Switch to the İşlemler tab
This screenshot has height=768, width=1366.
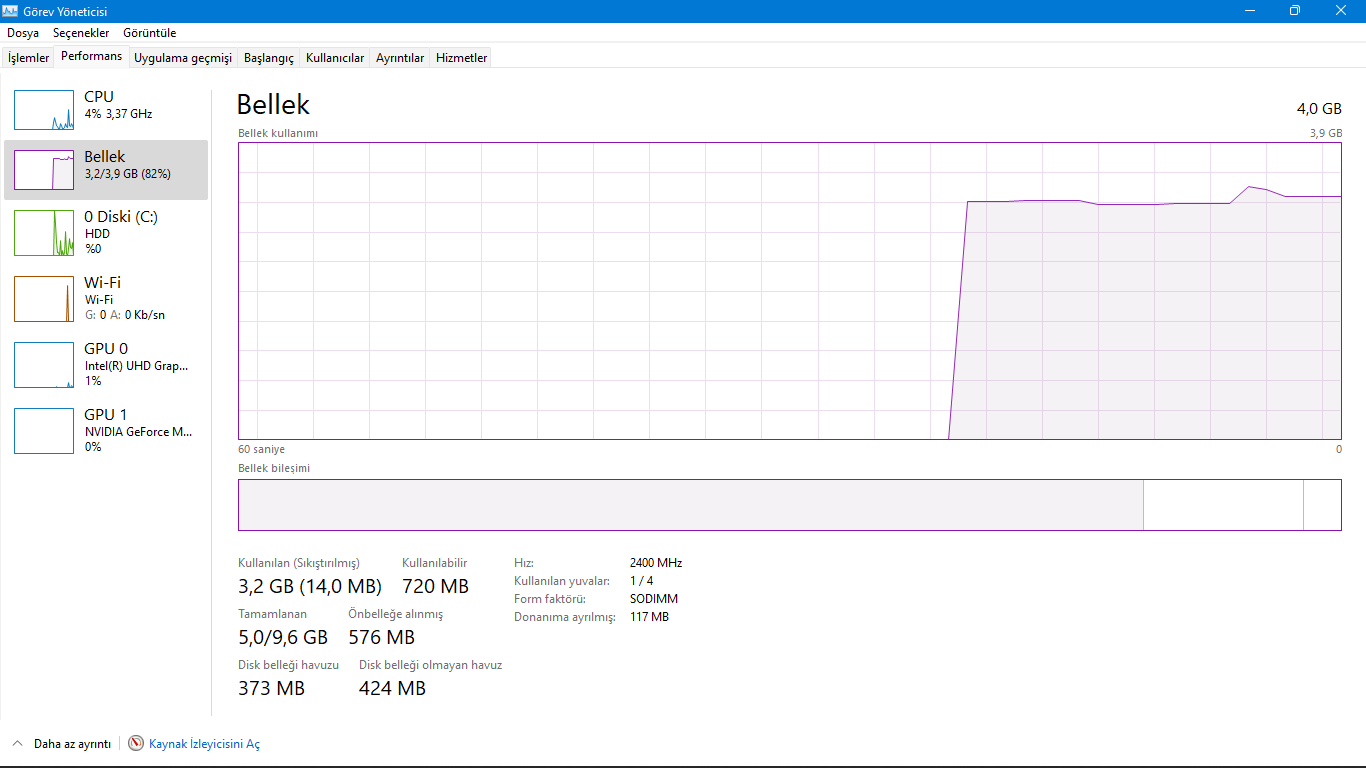(28, 58)
